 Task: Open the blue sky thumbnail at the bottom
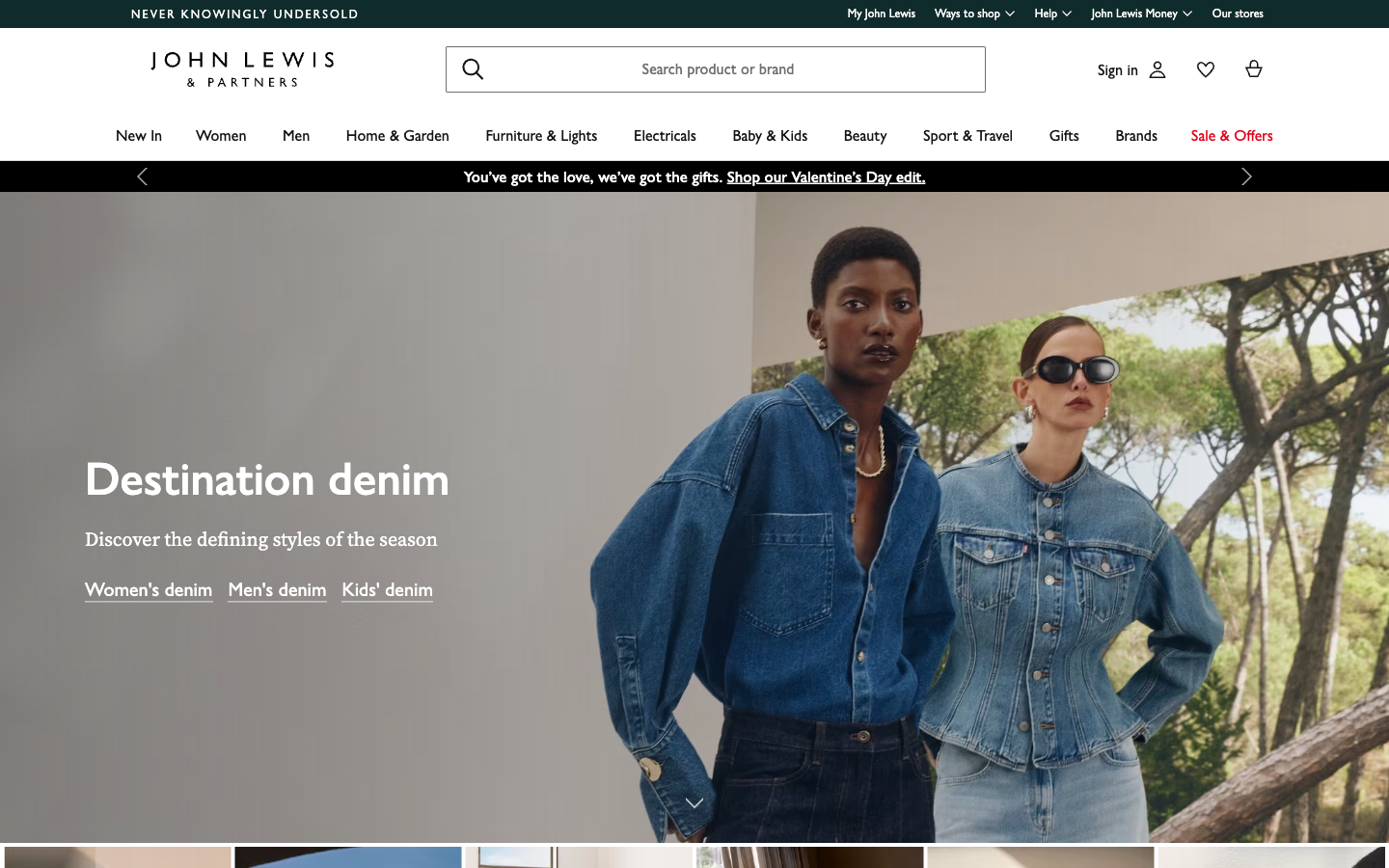(347, 857)
